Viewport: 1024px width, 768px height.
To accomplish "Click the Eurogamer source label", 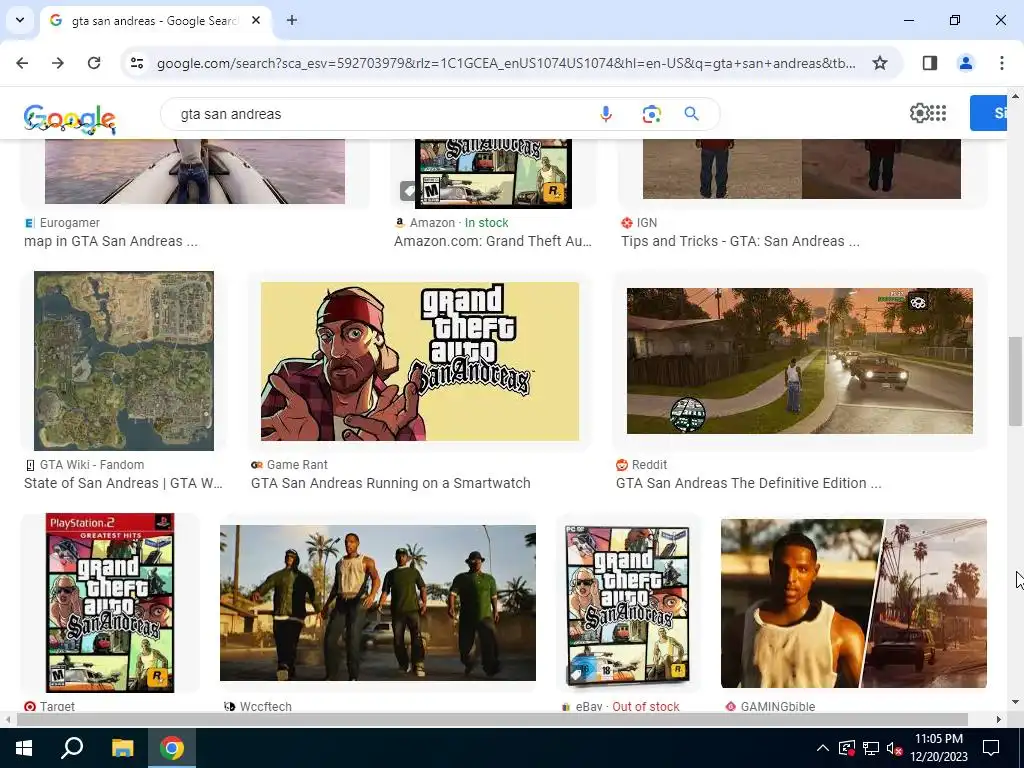I will tap(69, 223).
